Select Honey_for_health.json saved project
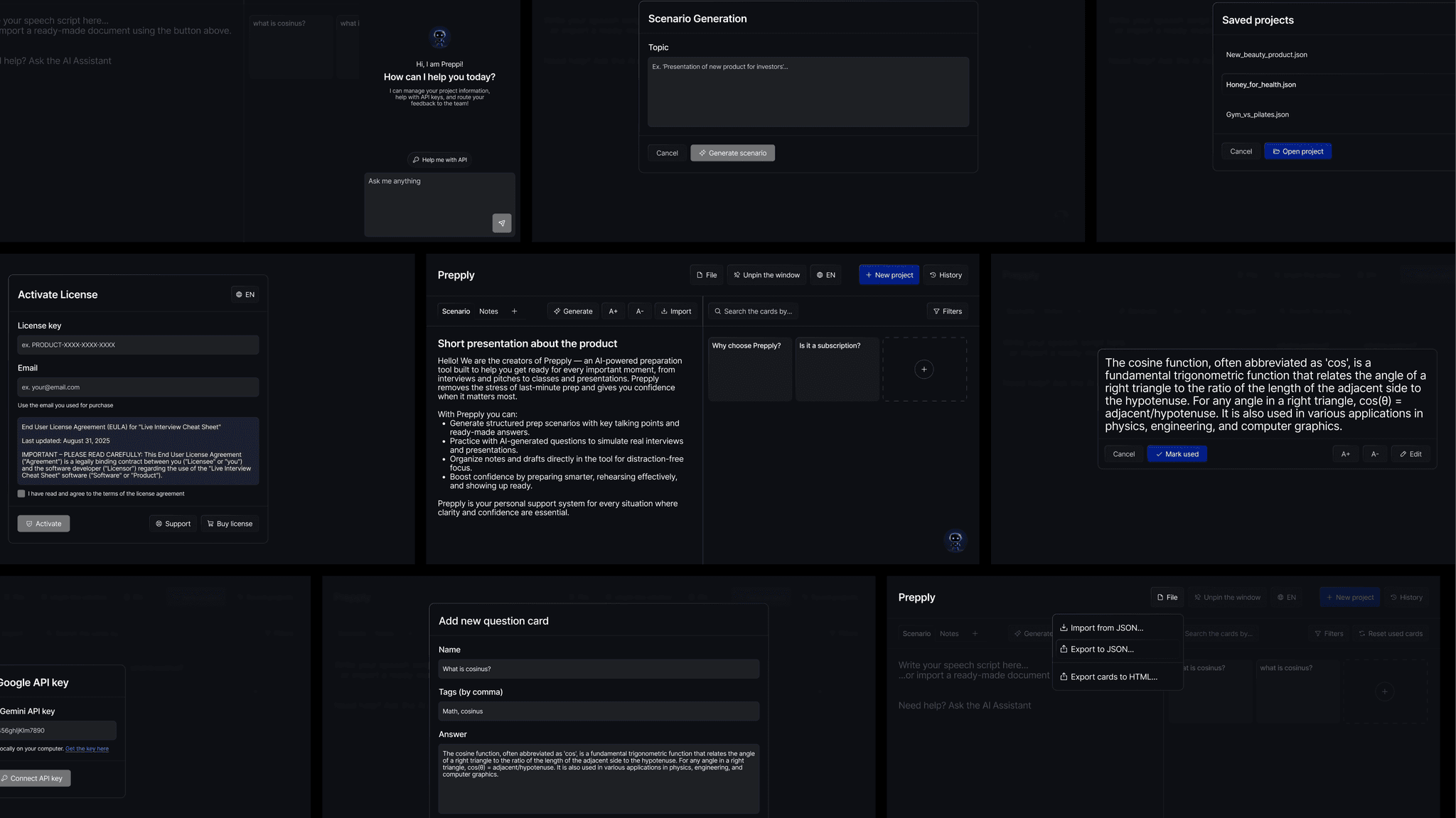Image resolution: width=1456 pixels, height=818 pixels. pos(1260,85)
